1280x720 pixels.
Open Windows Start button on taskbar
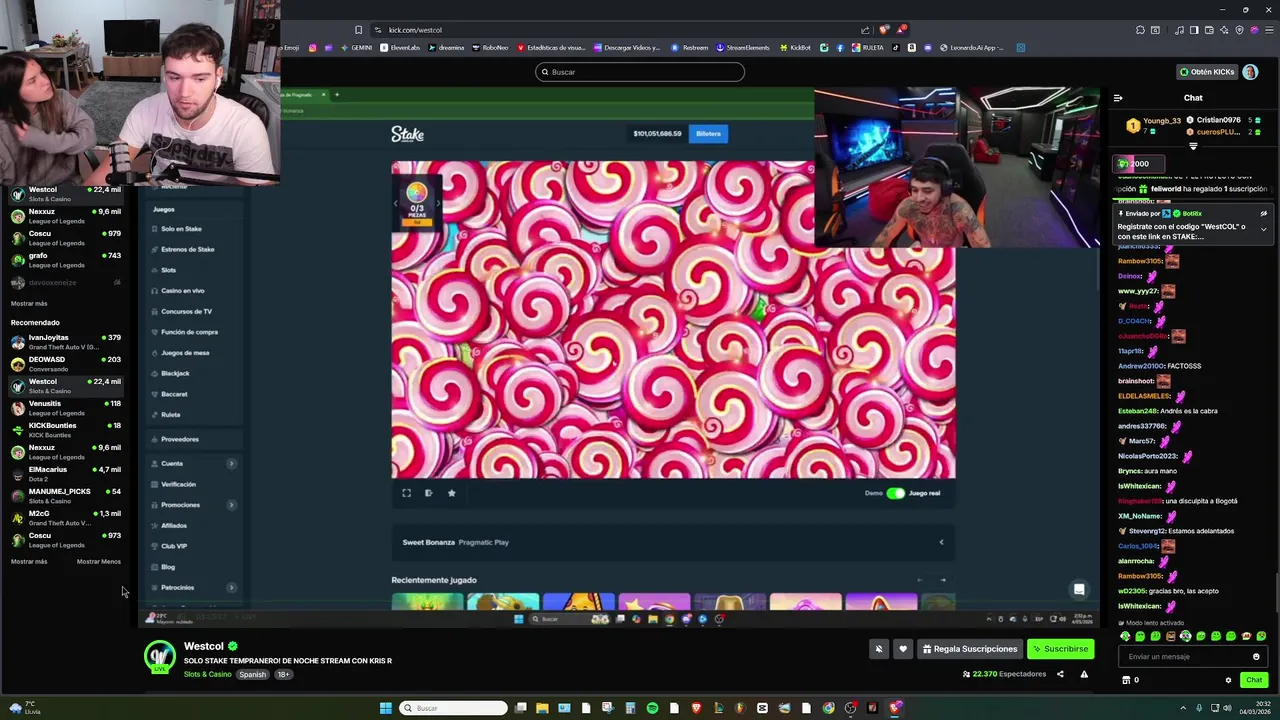click(385, 708)
